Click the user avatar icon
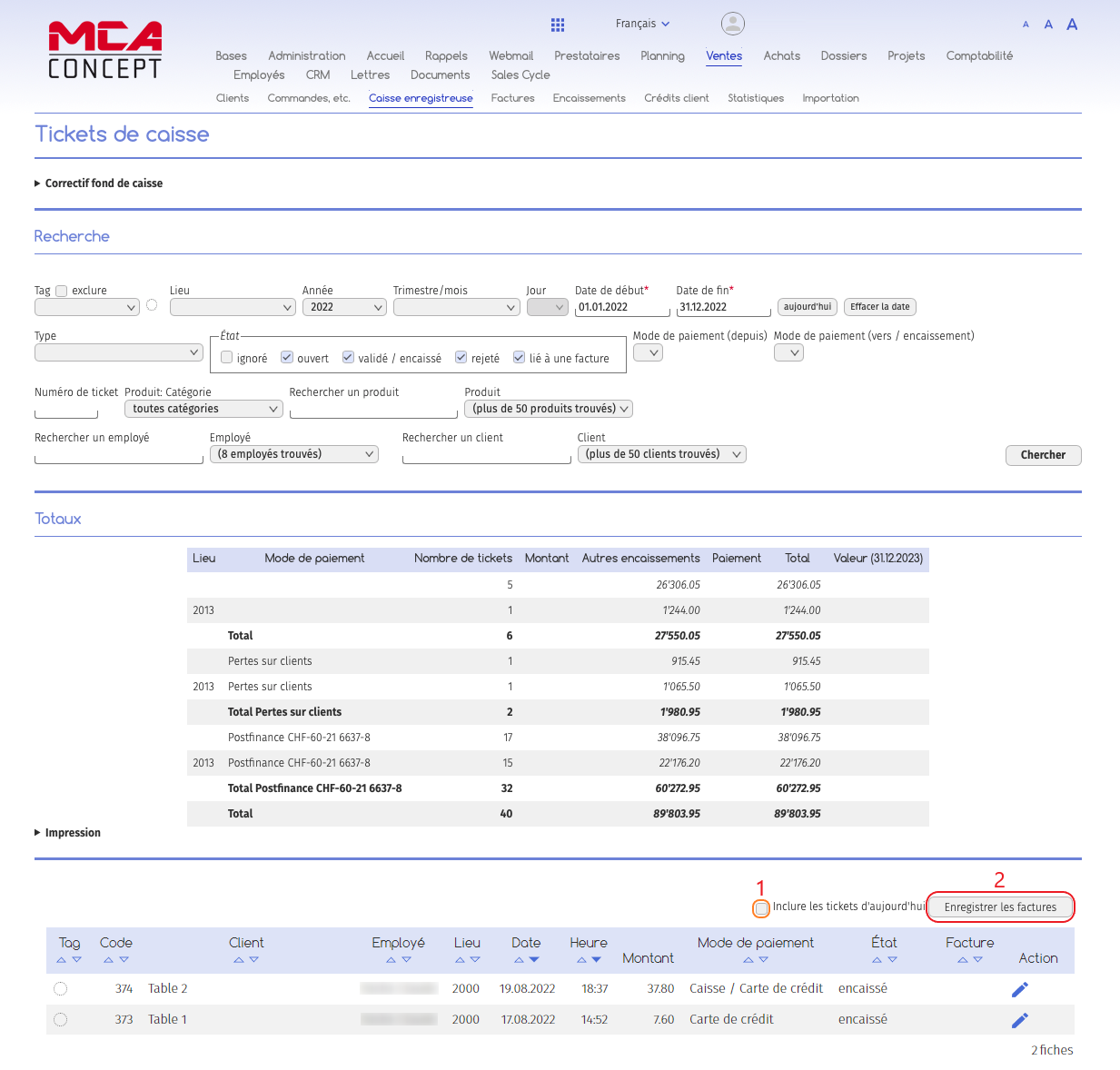Image resolution: width=1120 pixels, height=1070 pixels. tap(732, 23)
